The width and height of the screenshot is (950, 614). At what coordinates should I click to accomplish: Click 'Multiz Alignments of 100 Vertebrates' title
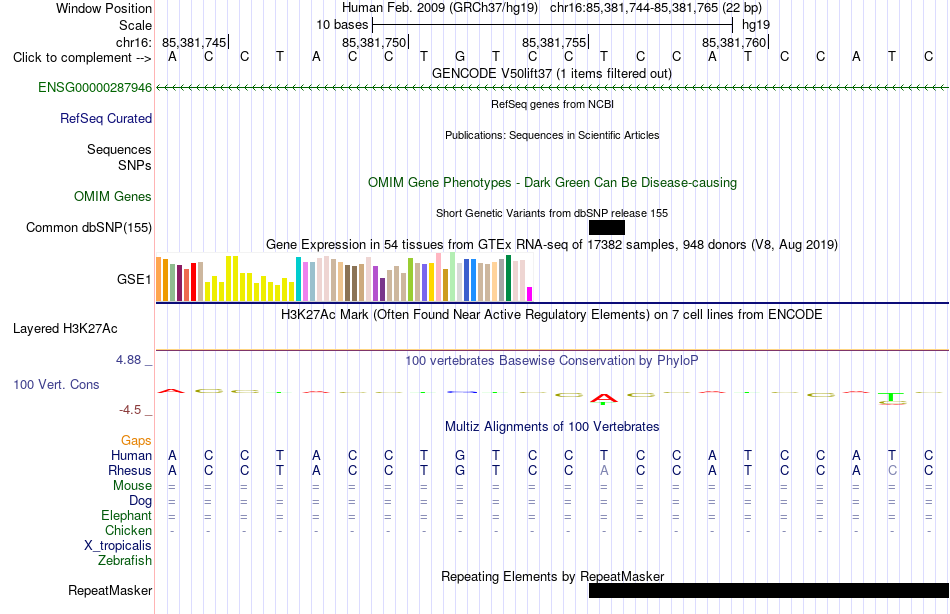click(x=552, y=426)
